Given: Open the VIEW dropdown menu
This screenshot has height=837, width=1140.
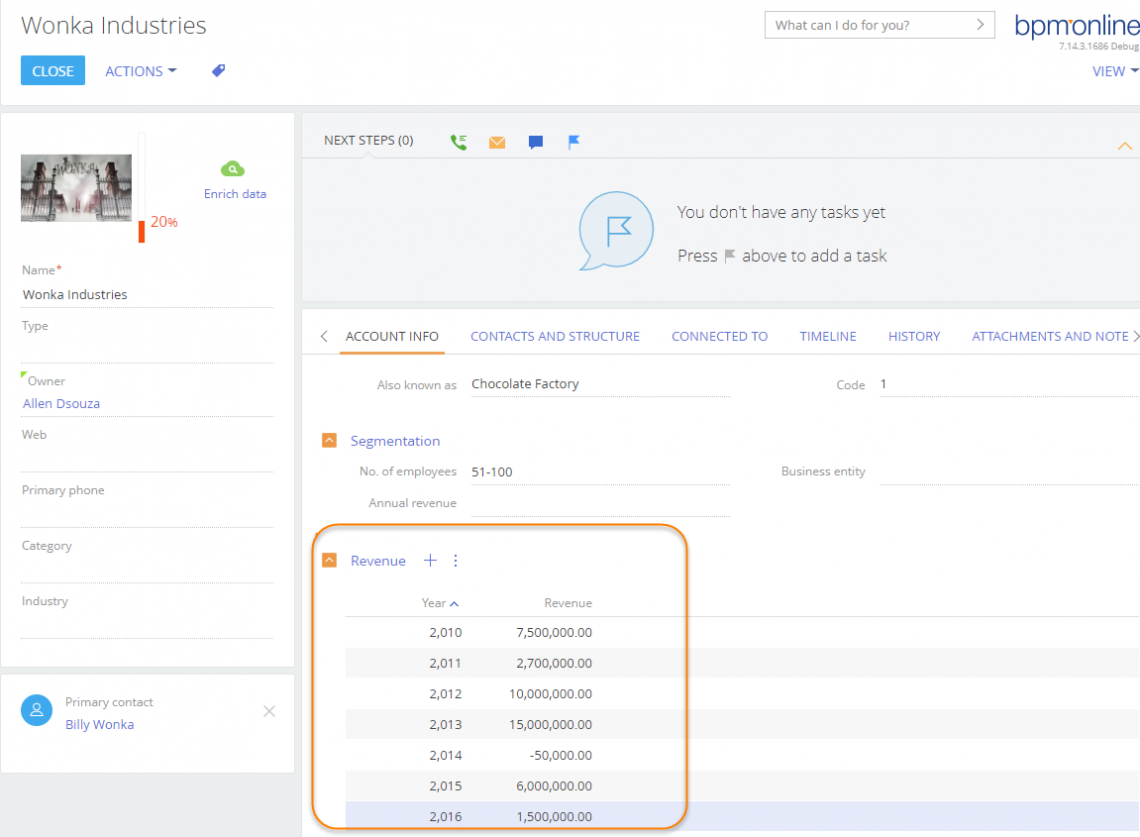Looking at the screenshot, I should point(1115,71).
